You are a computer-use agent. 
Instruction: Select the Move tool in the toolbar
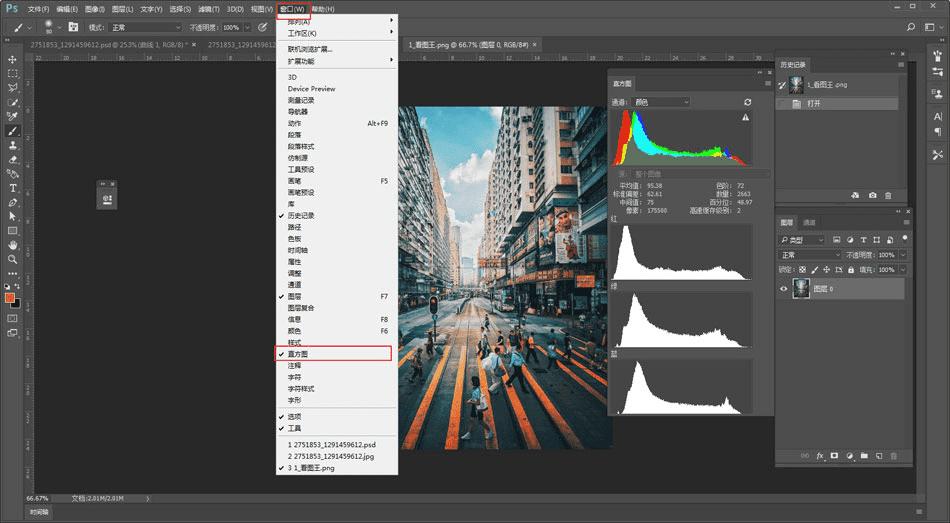point(13,59)
